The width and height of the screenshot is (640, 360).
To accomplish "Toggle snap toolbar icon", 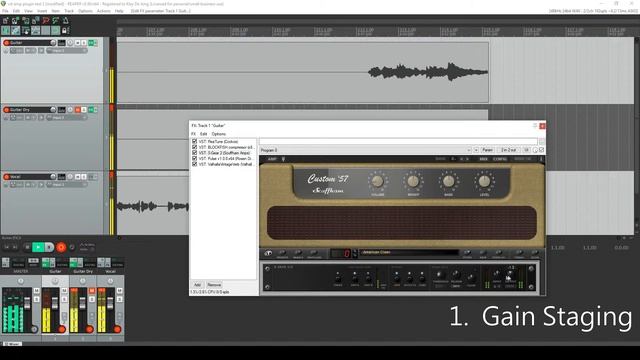I will click(x=56, y=31).
